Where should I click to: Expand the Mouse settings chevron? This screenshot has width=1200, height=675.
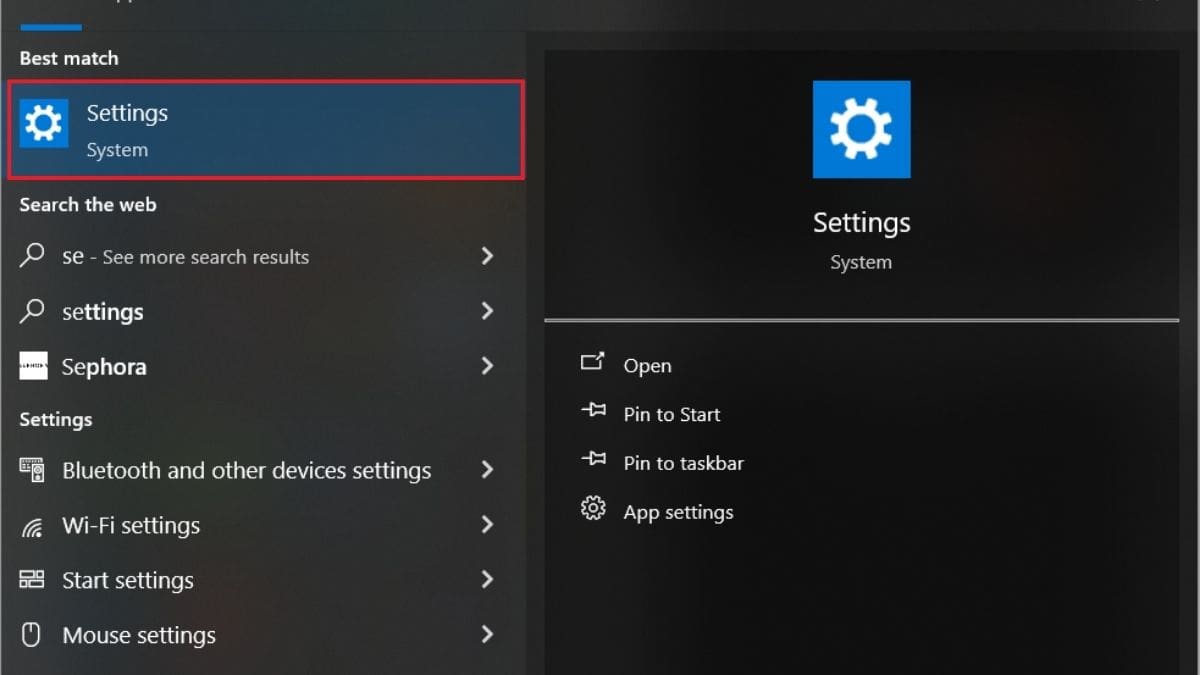(487, 634)
